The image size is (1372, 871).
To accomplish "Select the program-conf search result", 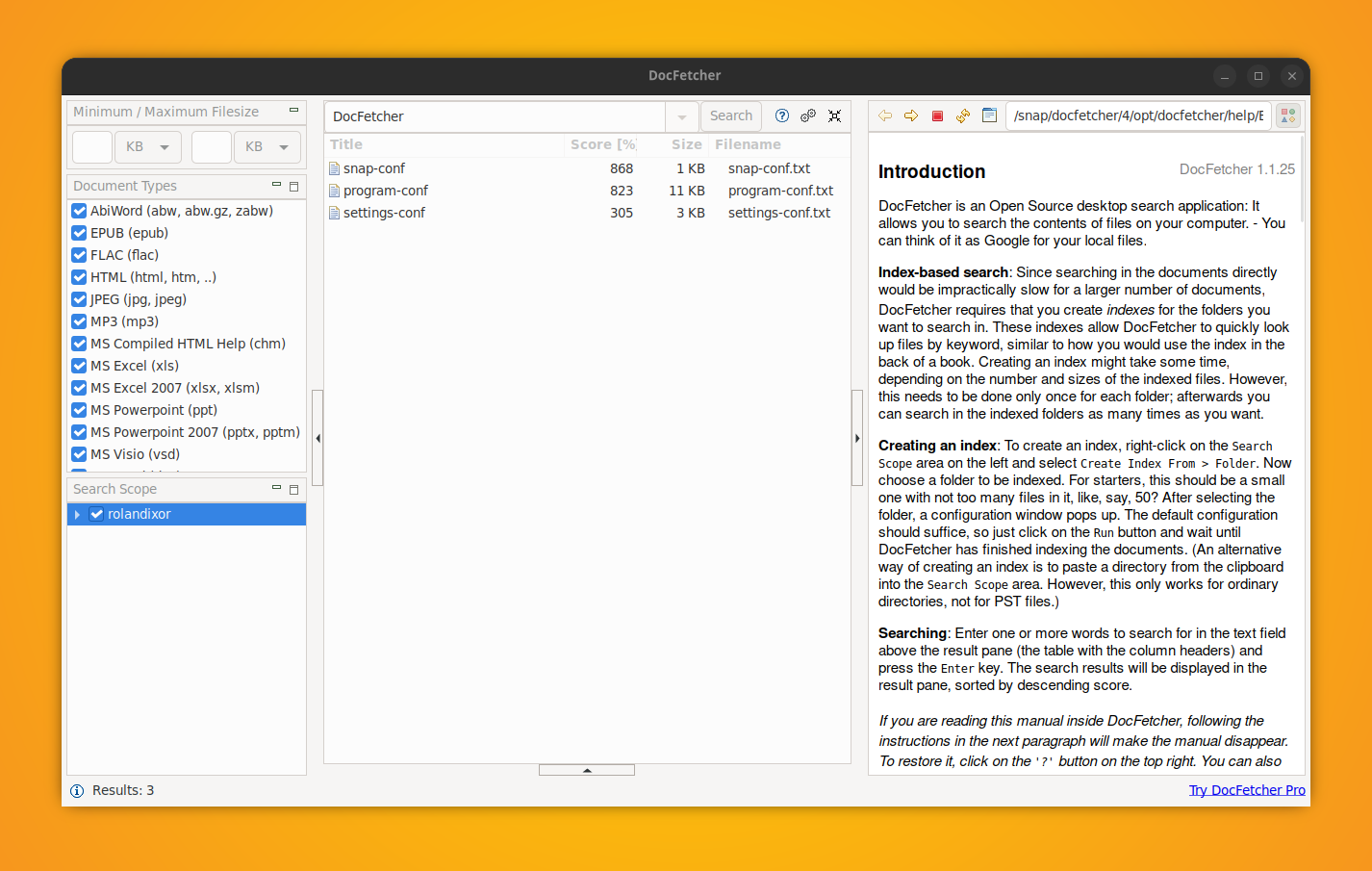I will click(x=385, y=190).
